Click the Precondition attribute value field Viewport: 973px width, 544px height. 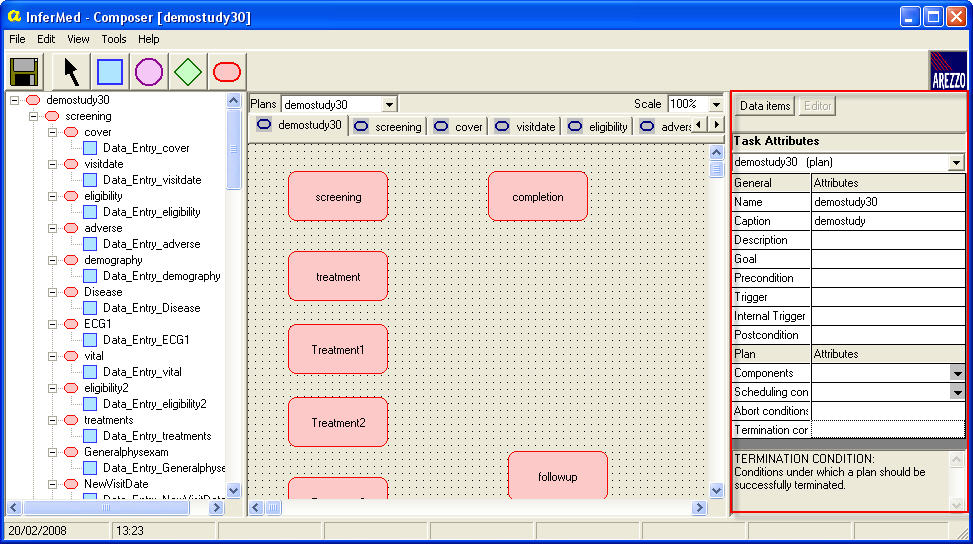pyautogui.click(x=888, y=279)
